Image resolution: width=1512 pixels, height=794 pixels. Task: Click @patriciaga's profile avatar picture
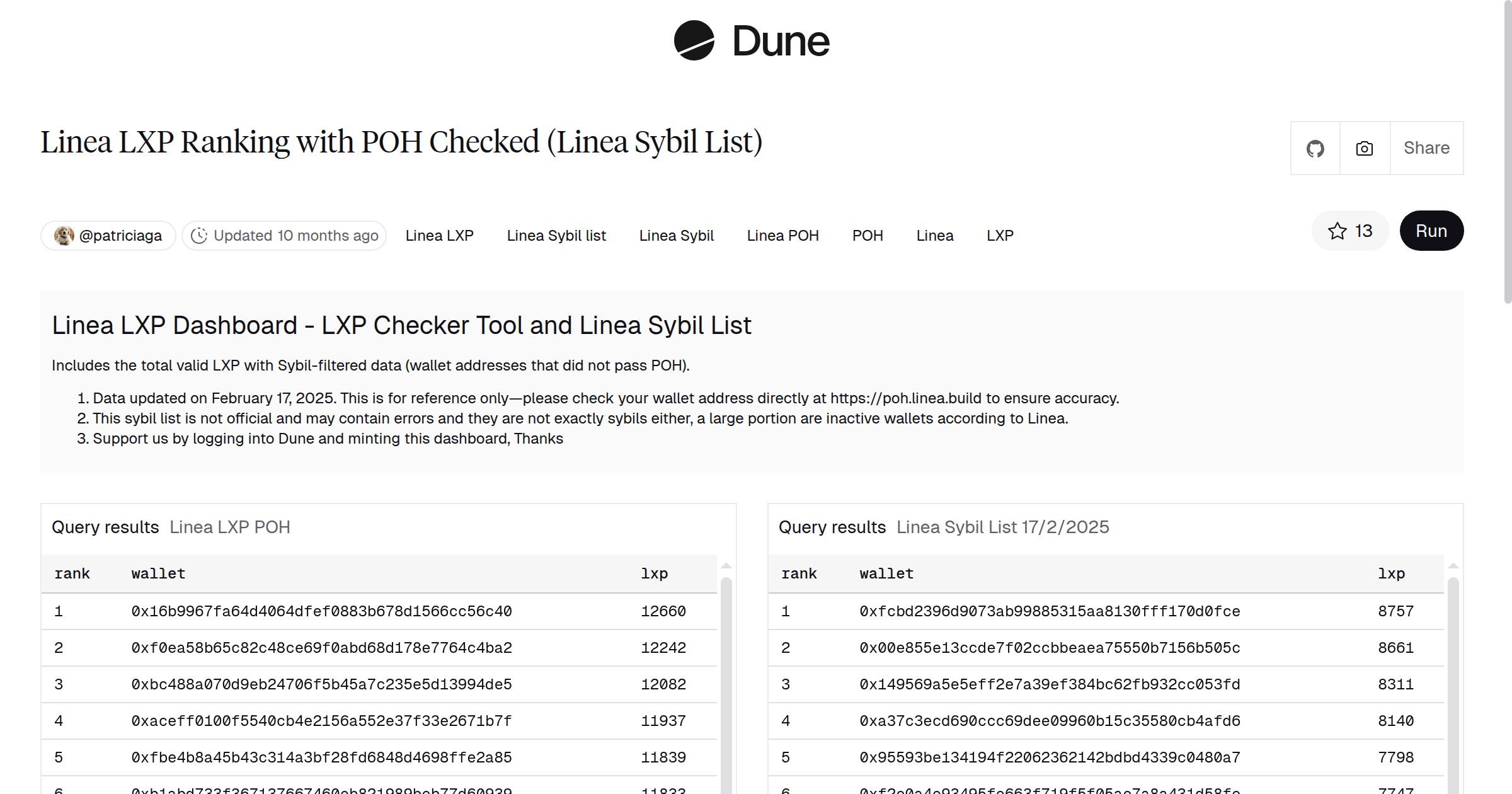tap(65, 235)
